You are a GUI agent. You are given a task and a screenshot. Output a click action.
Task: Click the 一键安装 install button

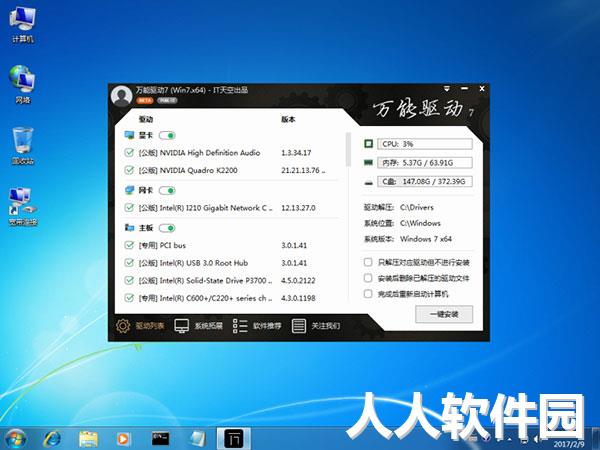pos(444,314)
